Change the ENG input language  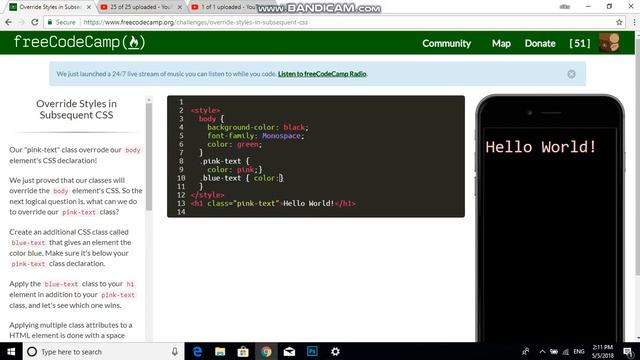pyautogui.click(x=579, y=351)
